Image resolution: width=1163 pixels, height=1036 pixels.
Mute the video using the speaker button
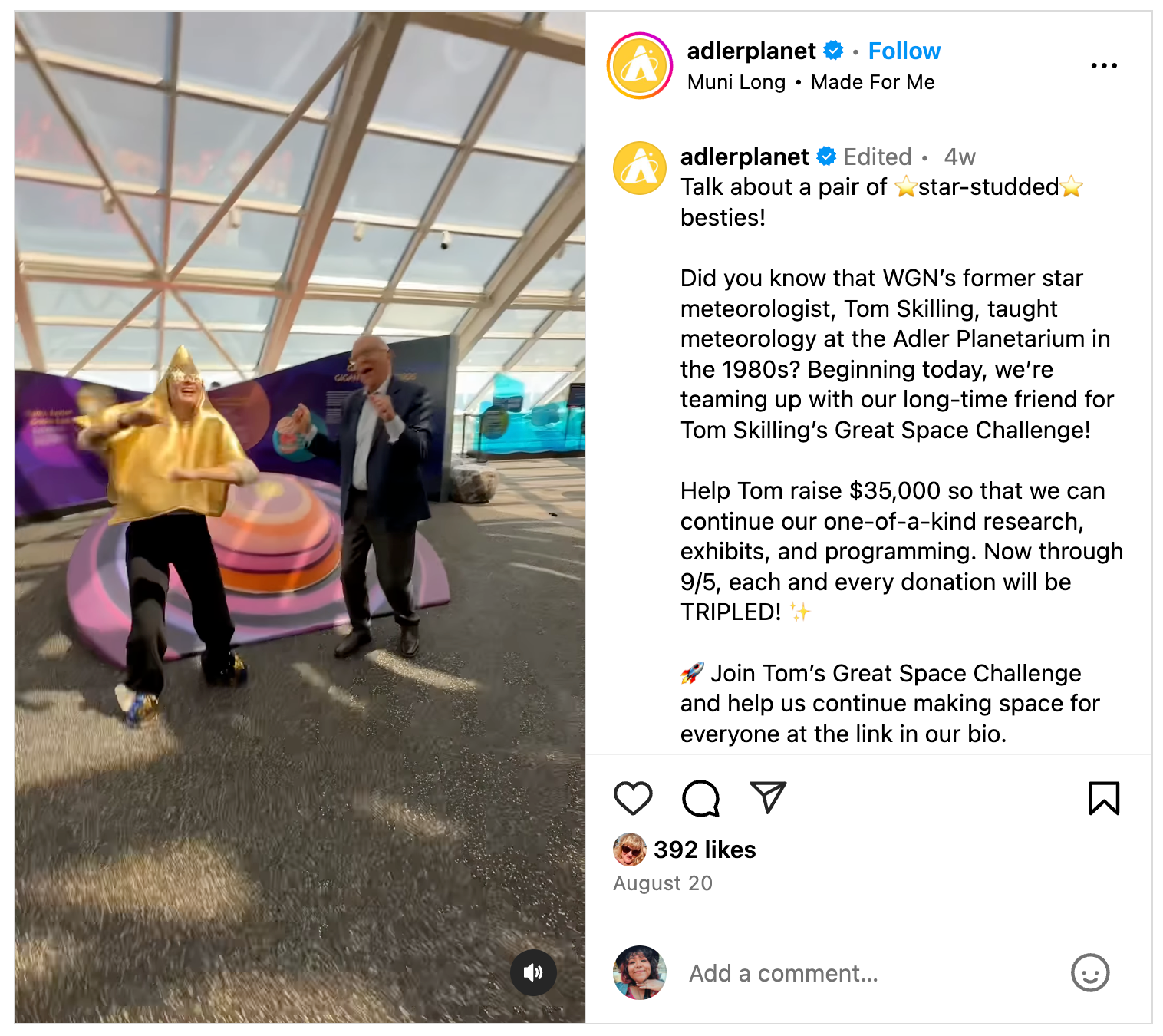coord(533,972)
